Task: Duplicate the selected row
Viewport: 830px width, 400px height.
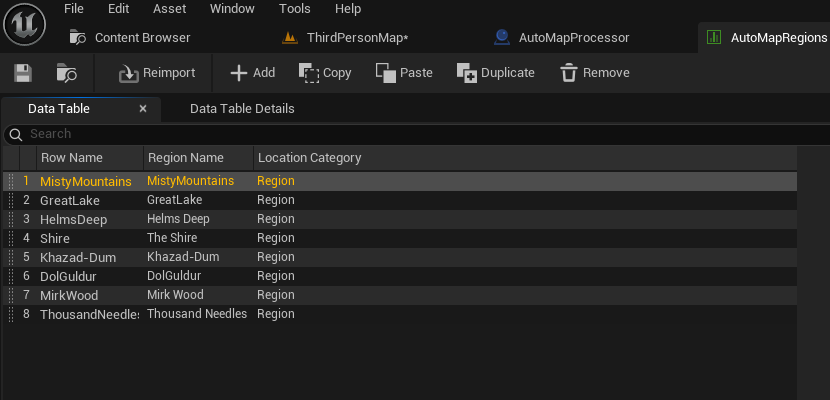Action: pyautogui.click(x=495, y=73)
